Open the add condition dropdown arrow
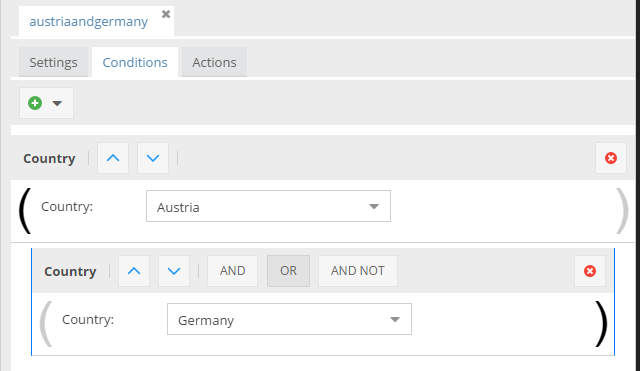The image size is (640, 371). (57, 103)
